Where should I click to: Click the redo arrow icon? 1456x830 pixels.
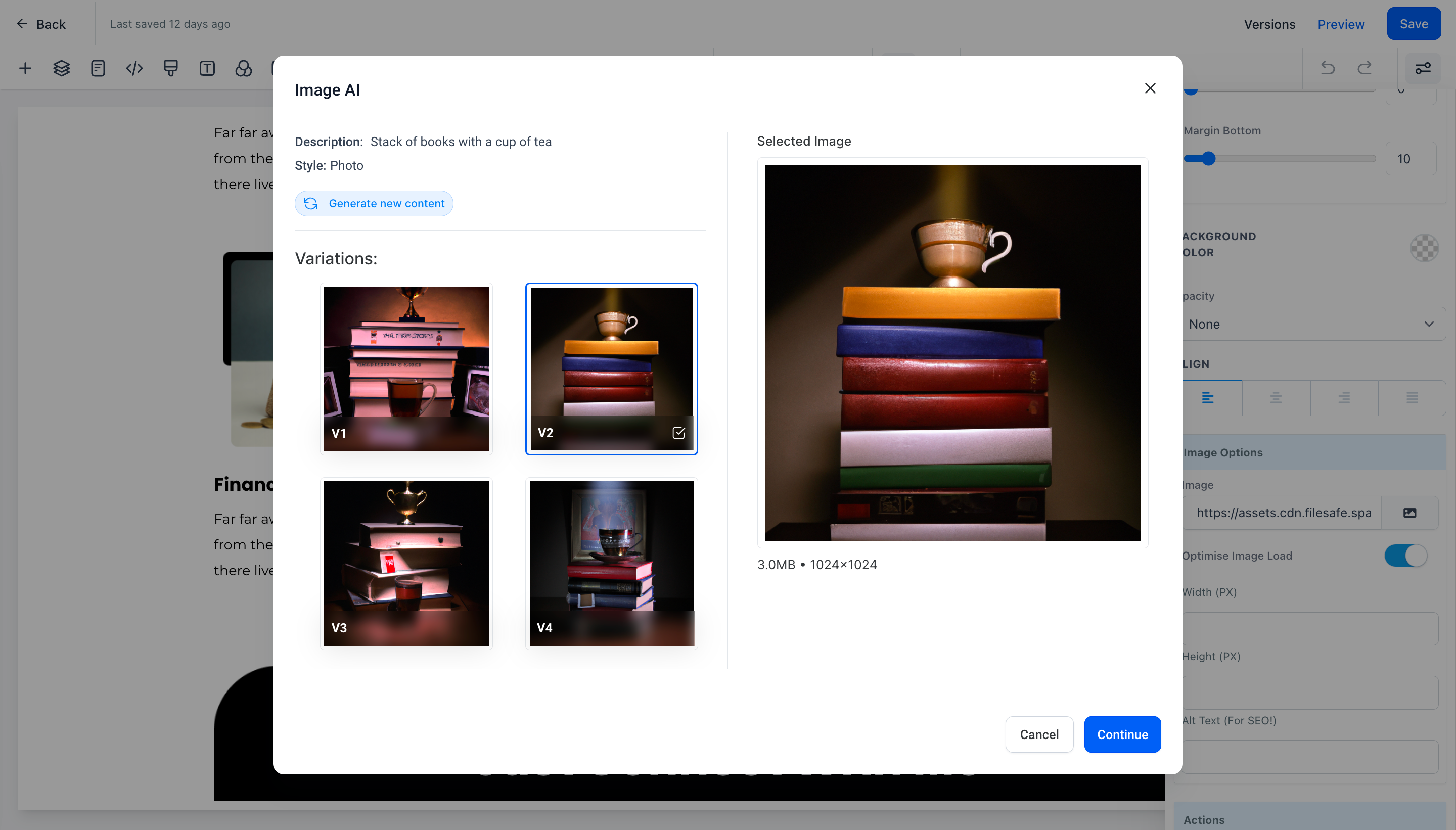[1364, 68]
